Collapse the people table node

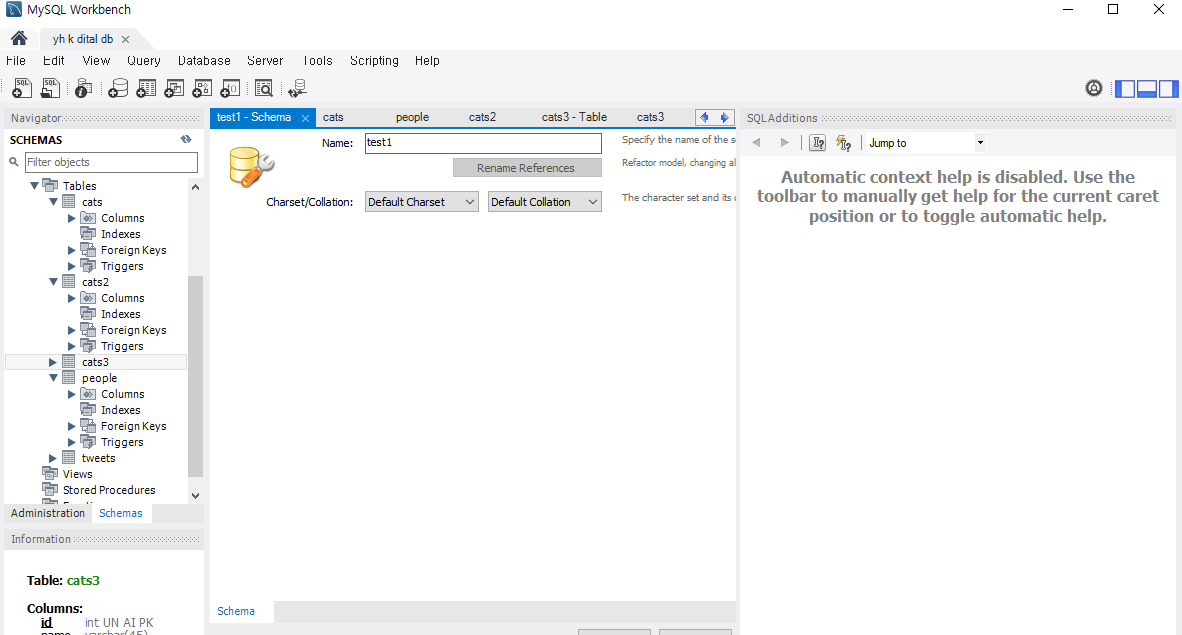(x=53, y=378)
